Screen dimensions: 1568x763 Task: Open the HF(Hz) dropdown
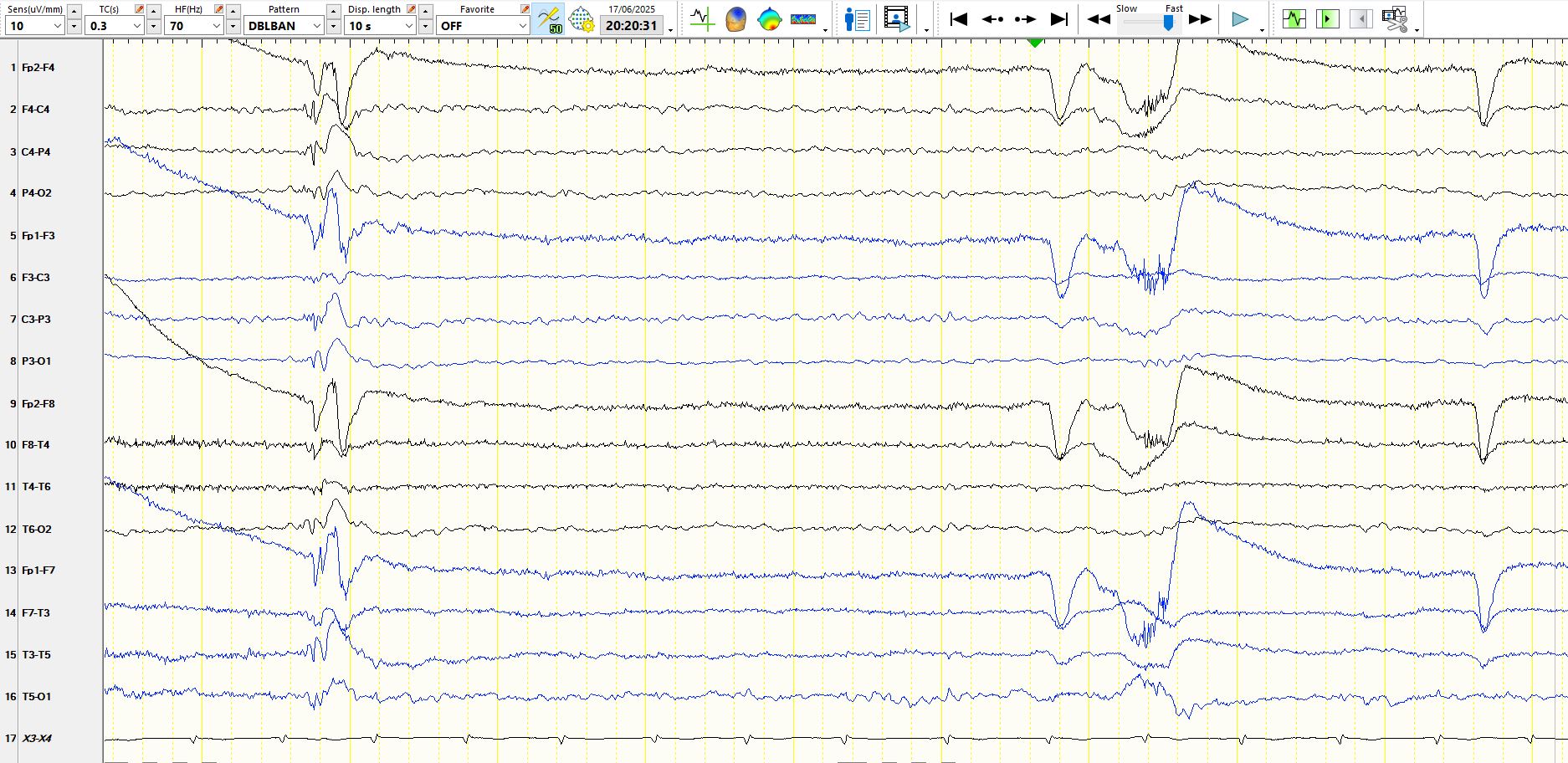(x=194, y=26)
